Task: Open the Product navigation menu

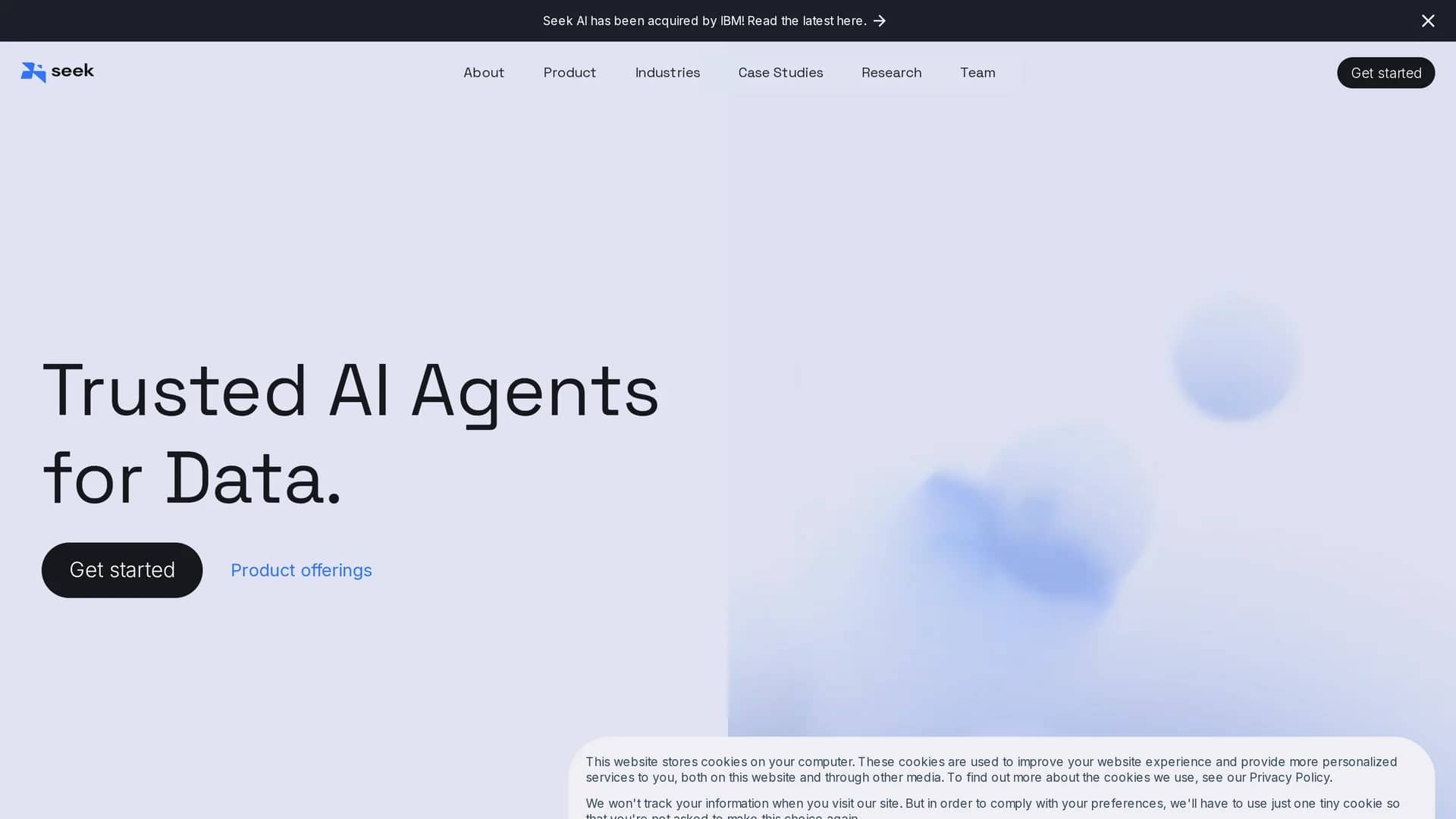Action: click(570, 73)
